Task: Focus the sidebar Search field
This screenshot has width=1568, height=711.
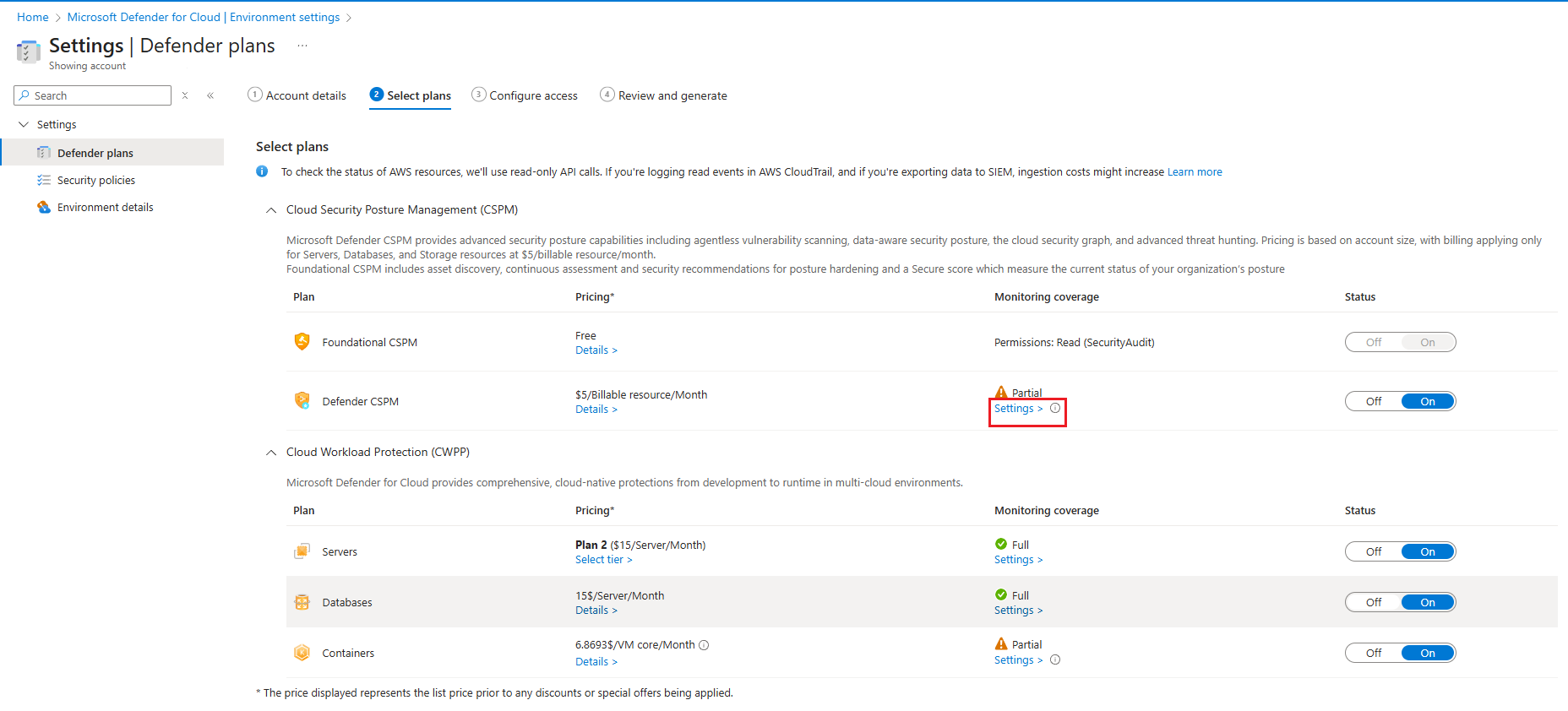Action: click(93, 95)
